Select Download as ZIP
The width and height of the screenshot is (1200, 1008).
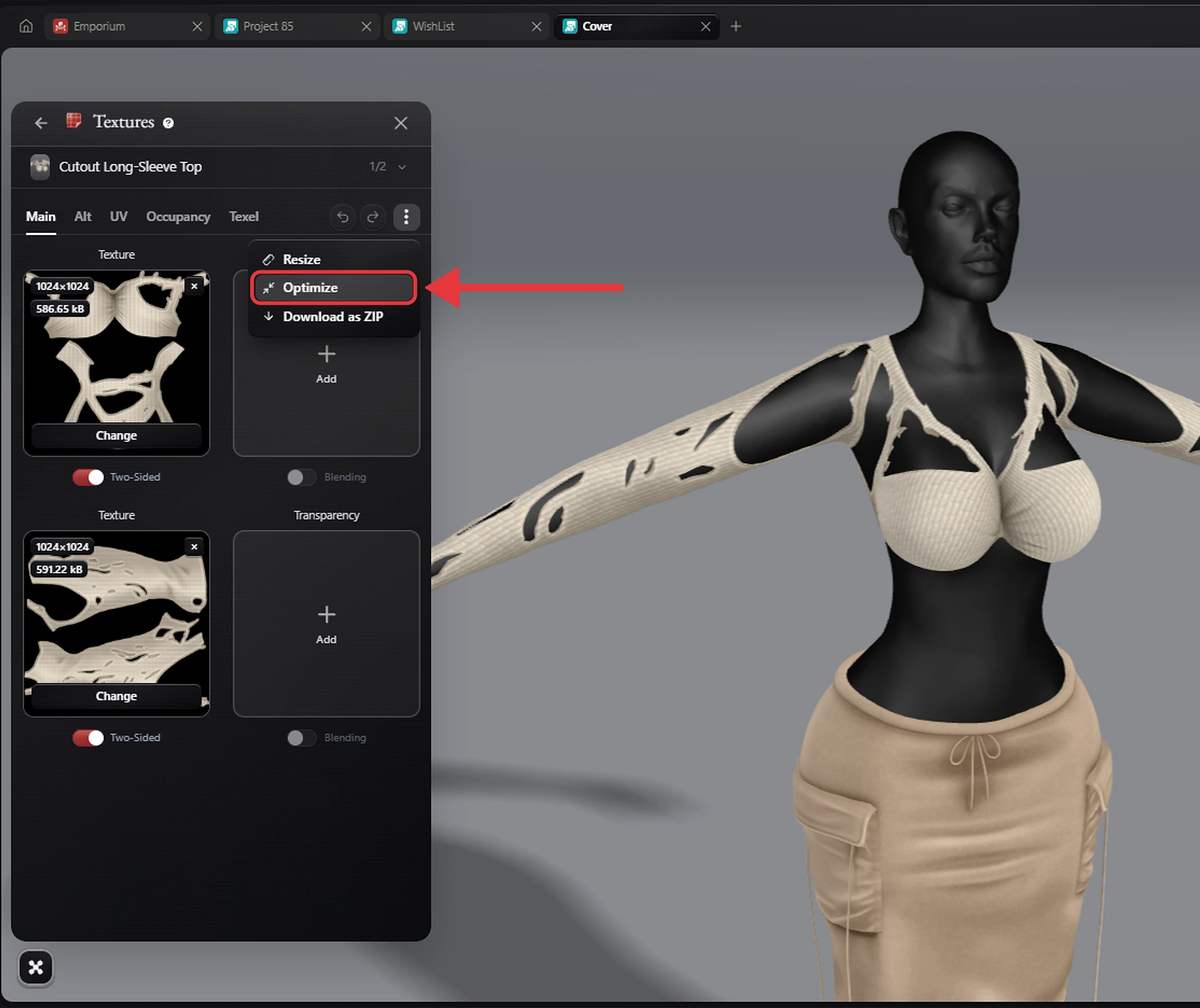click(x=334, y=317)
